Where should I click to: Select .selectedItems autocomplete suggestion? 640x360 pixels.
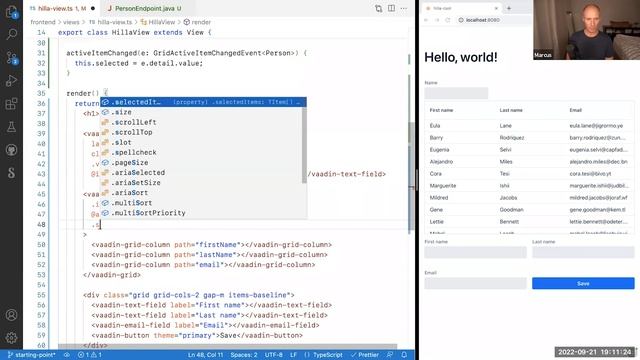203,102
